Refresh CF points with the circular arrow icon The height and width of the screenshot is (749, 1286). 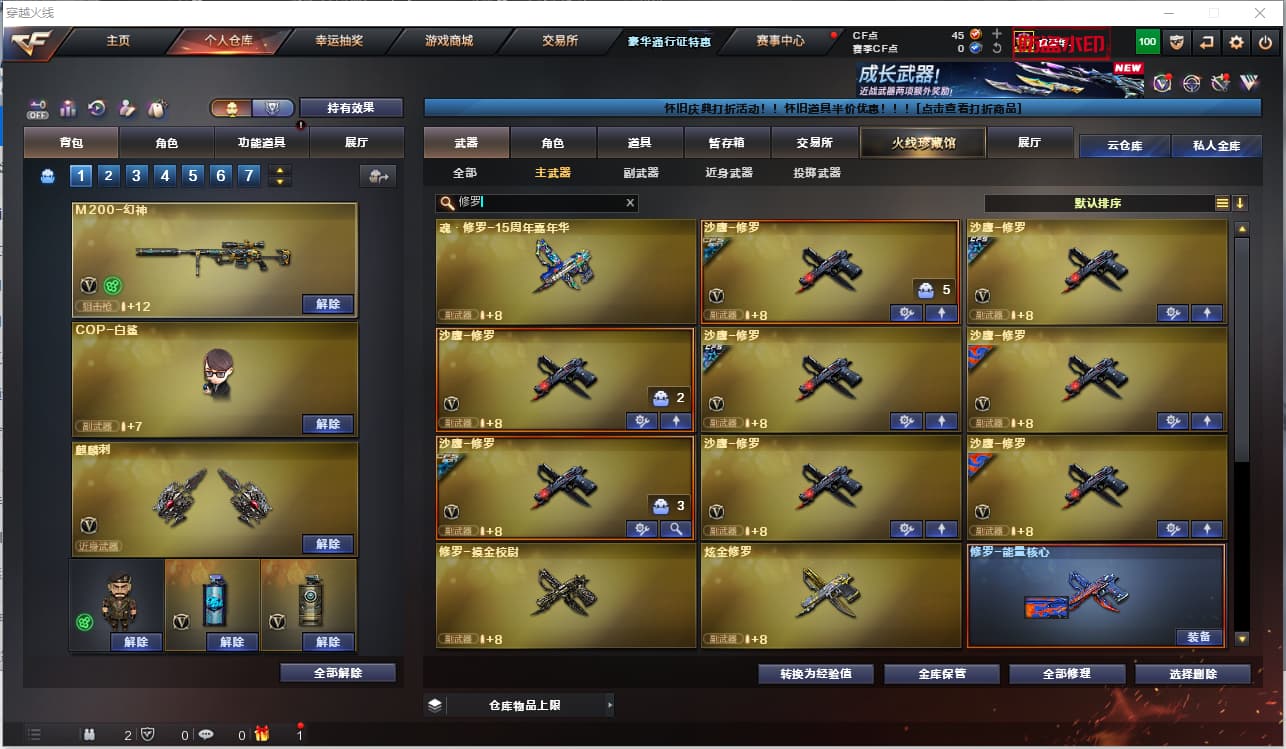[997, 48]
